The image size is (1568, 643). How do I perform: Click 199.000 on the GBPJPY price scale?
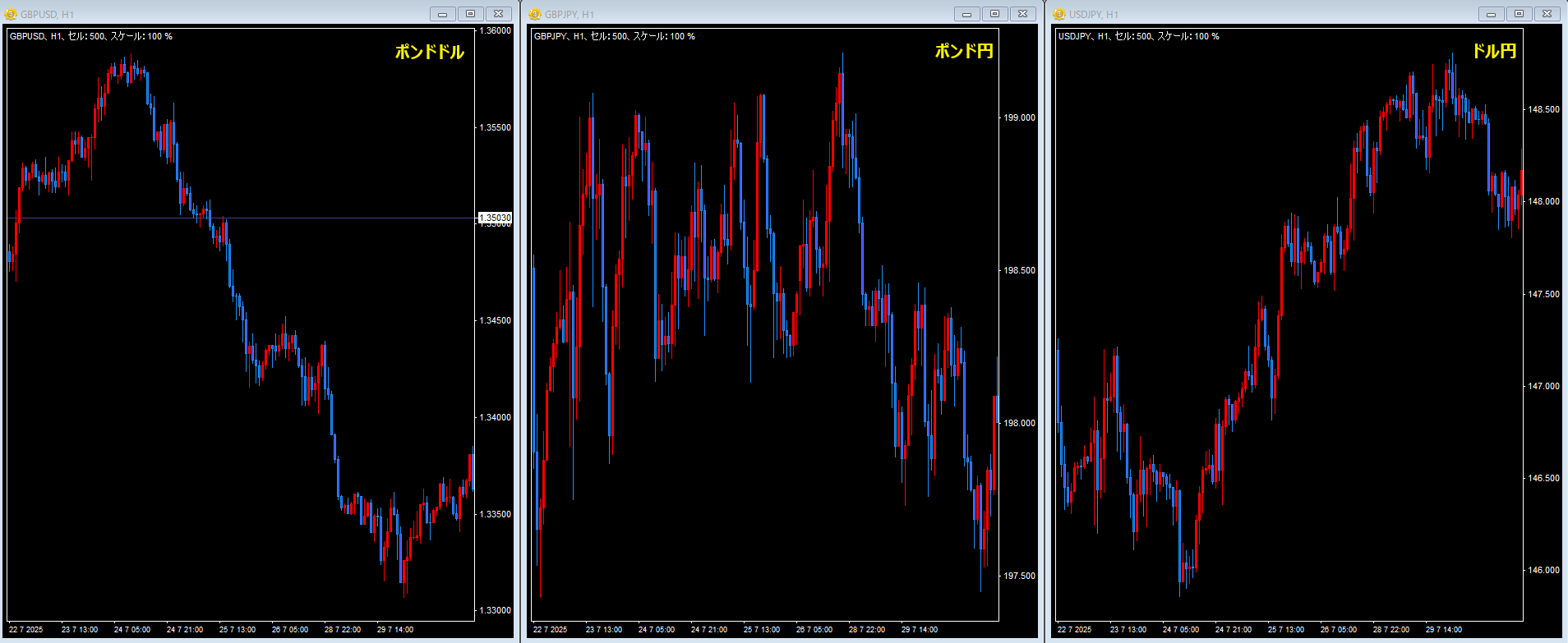(x=1019, y=117)
